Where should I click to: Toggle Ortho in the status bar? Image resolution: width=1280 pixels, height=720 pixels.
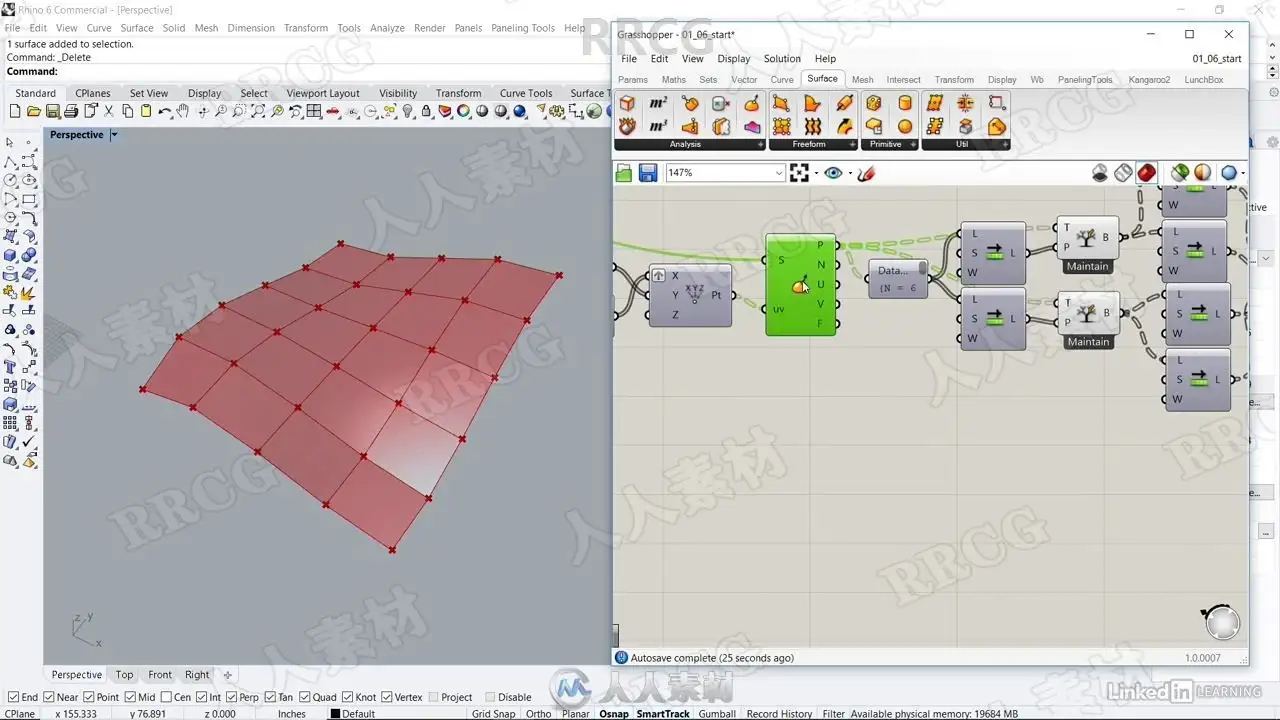538,714
